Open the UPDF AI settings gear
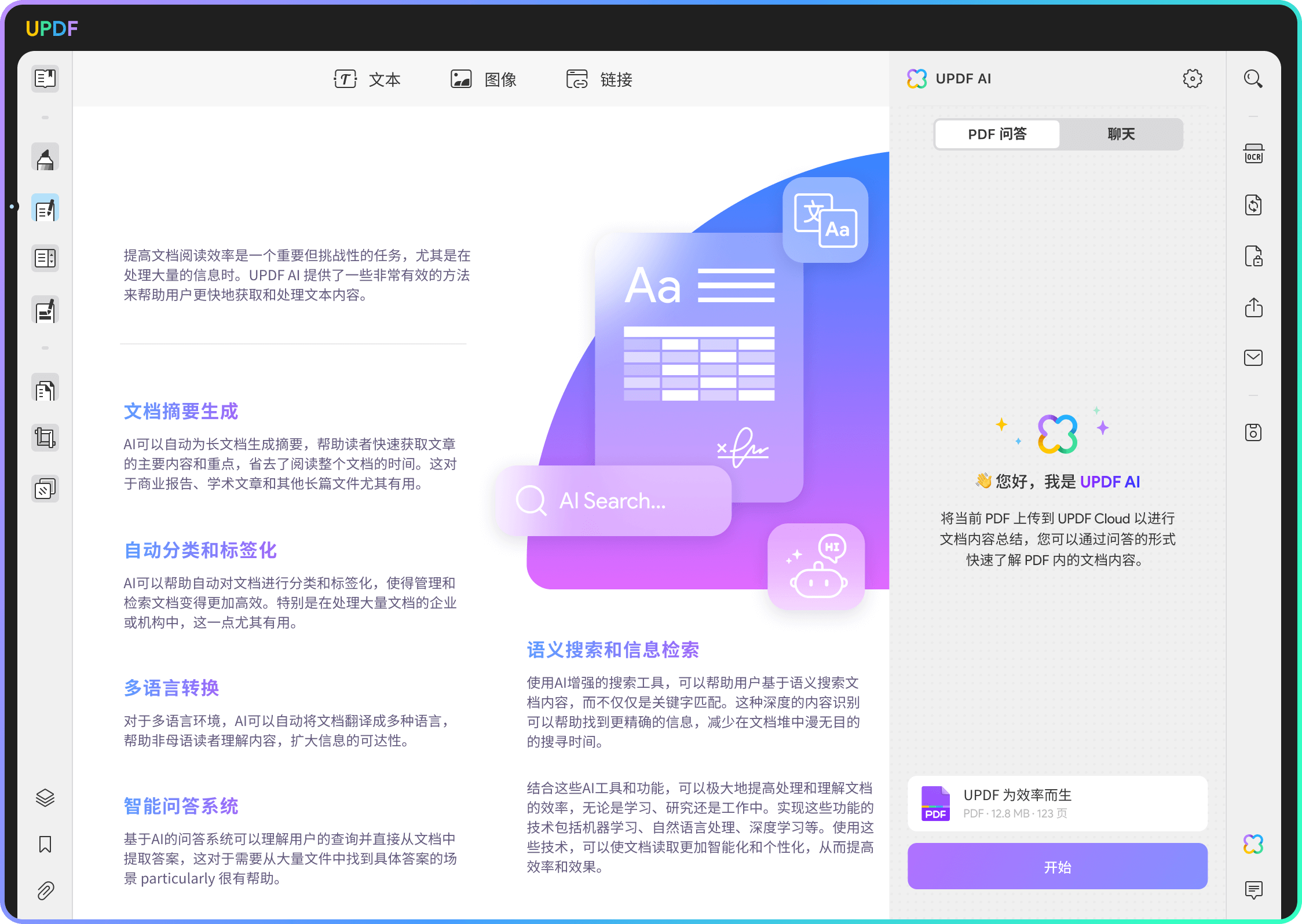Viewport: 1302px width, 924px height. 1192,79
